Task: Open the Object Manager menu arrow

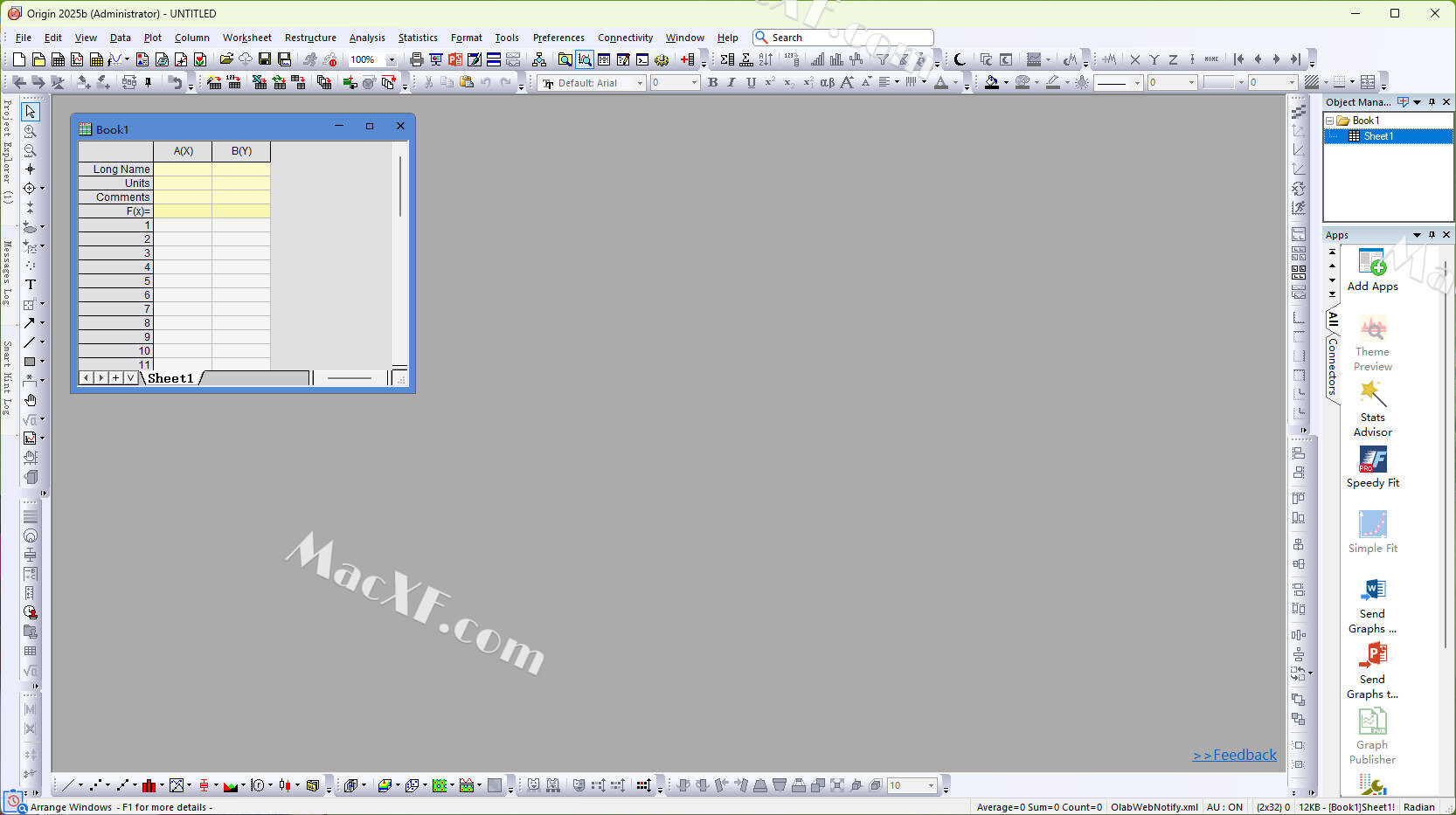Action: [x=1417, y=102]
